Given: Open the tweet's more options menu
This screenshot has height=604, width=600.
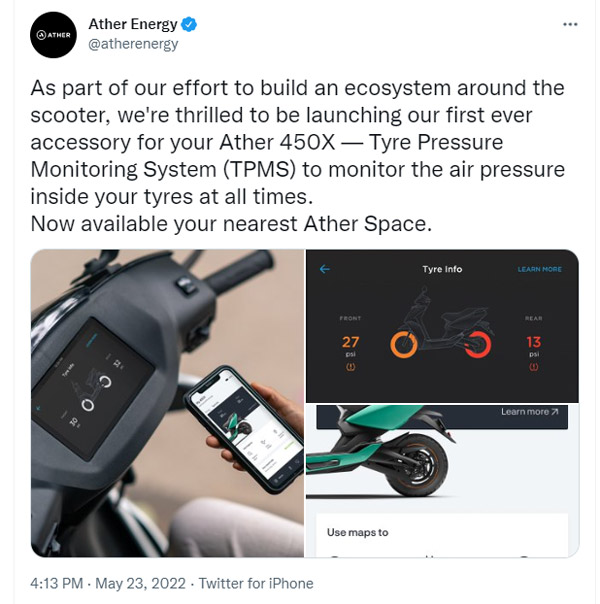Looking at the screenshot, I should coord(570,23).
